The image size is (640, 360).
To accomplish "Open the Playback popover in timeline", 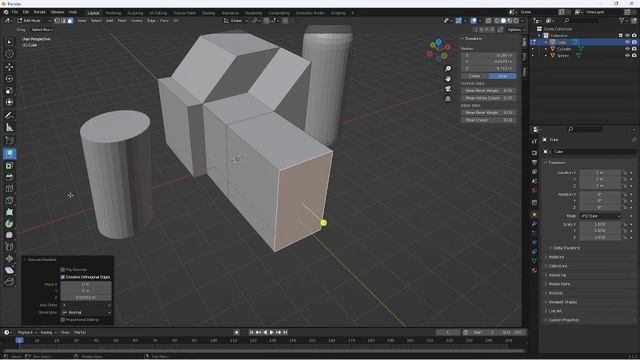I will click(x=27, y=332).
